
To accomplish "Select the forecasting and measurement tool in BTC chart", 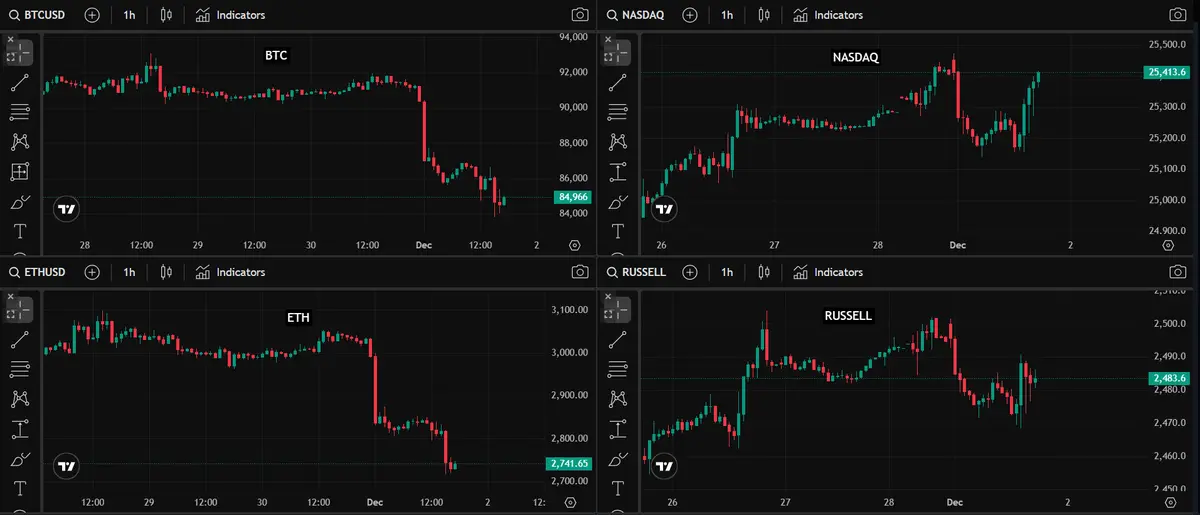I will [x=20, y=172].
